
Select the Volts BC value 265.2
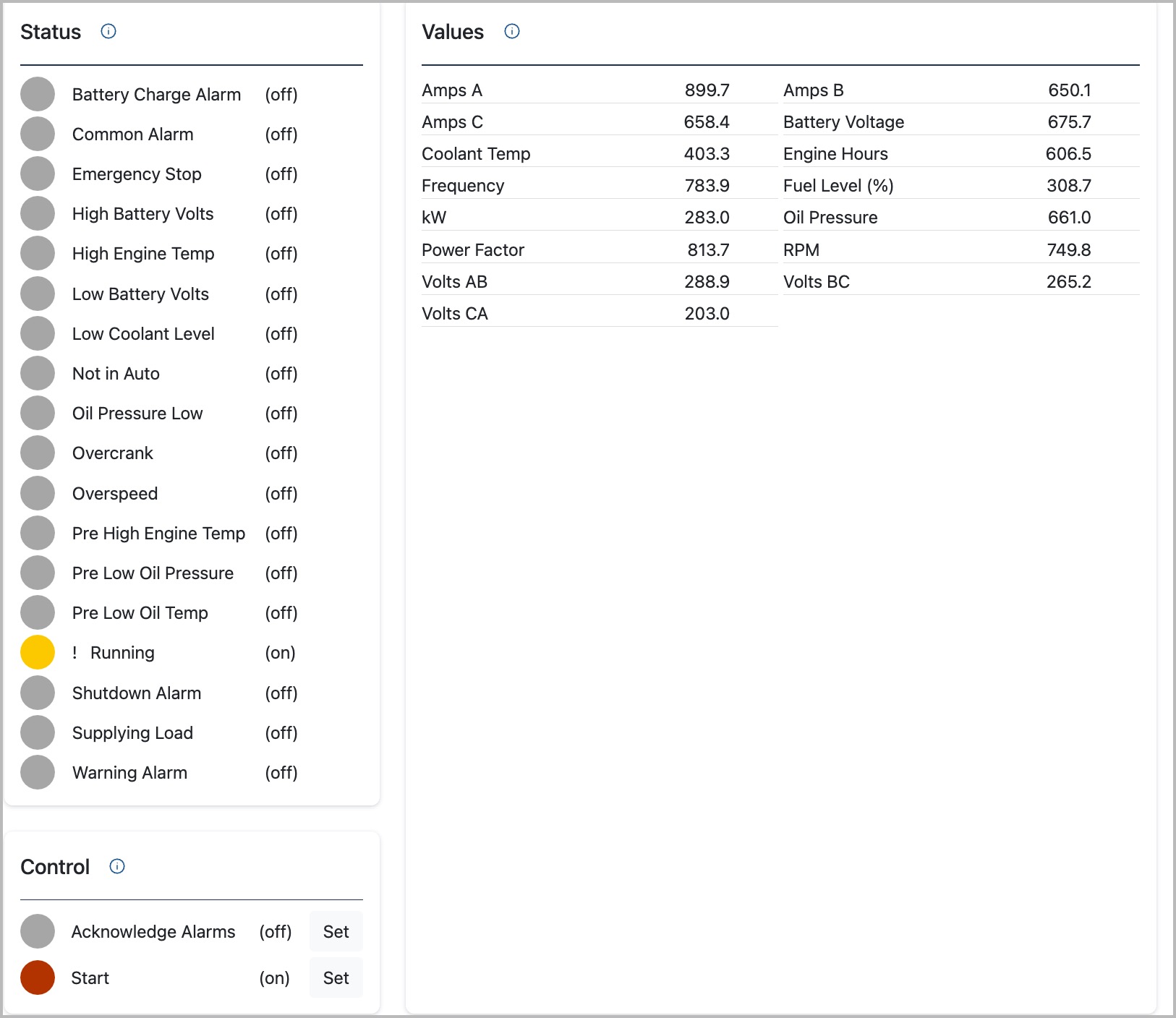[1069, 281]
